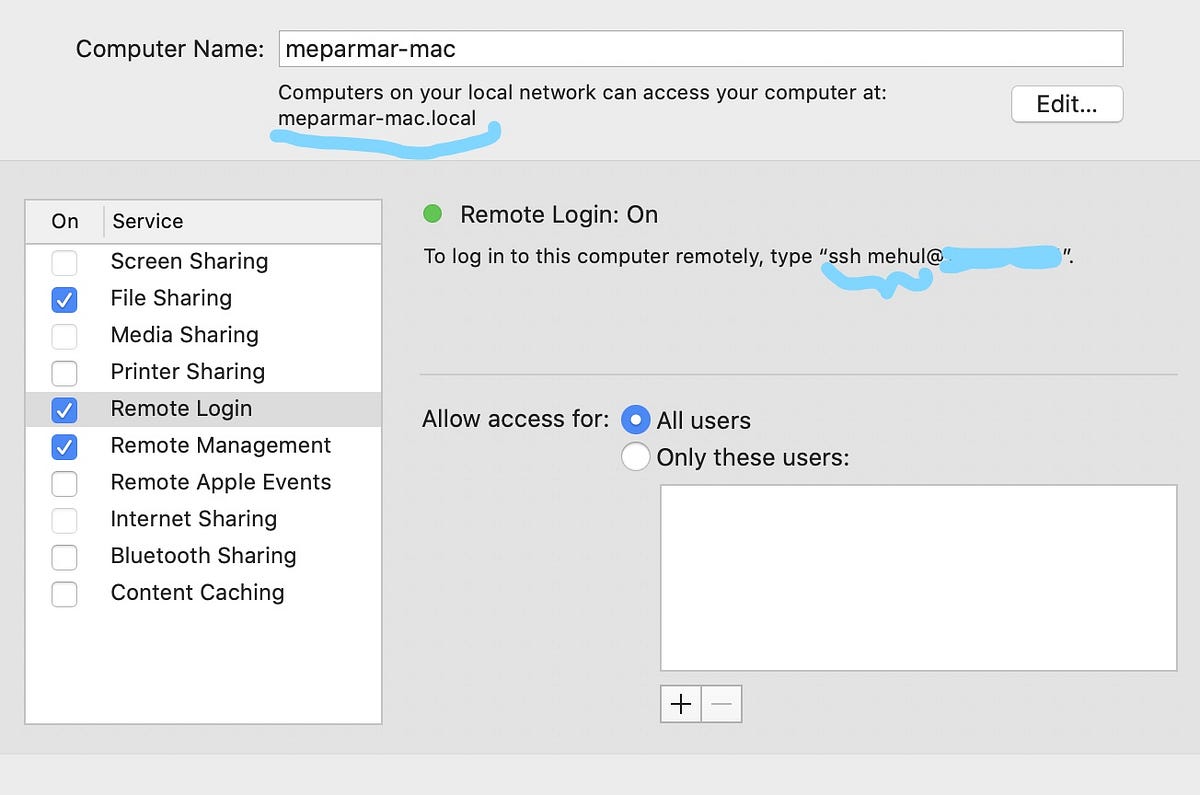The height and width of the screenshot is (795, 1200).
Task: Select the Bluetooth Sharing service row
Action: pos(203,556)
